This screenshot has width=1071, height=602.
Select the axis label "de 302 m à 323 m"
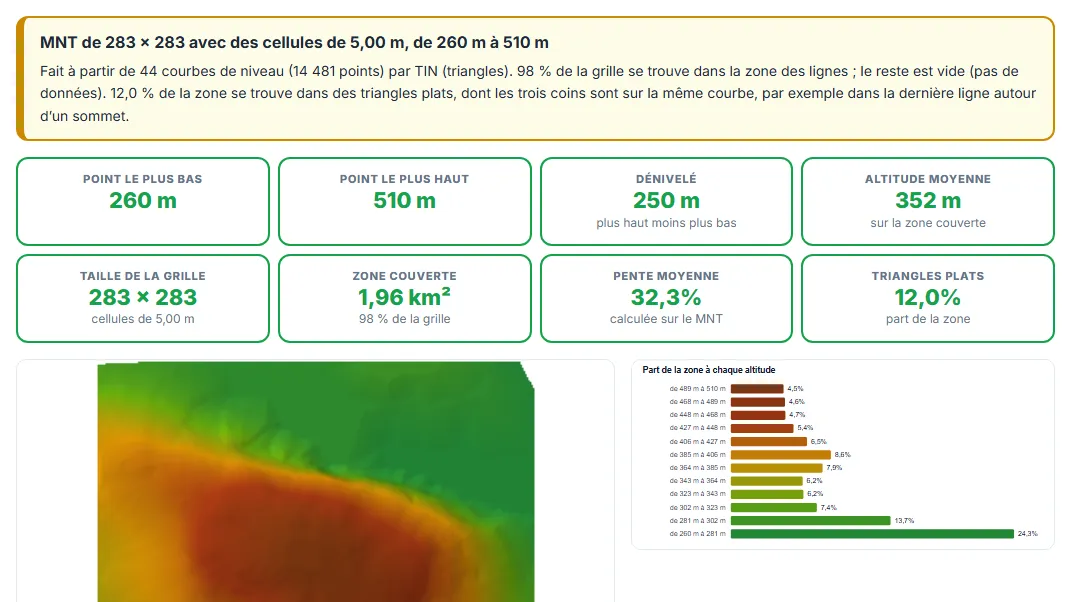pyautogui.click(x=697, y=508)
